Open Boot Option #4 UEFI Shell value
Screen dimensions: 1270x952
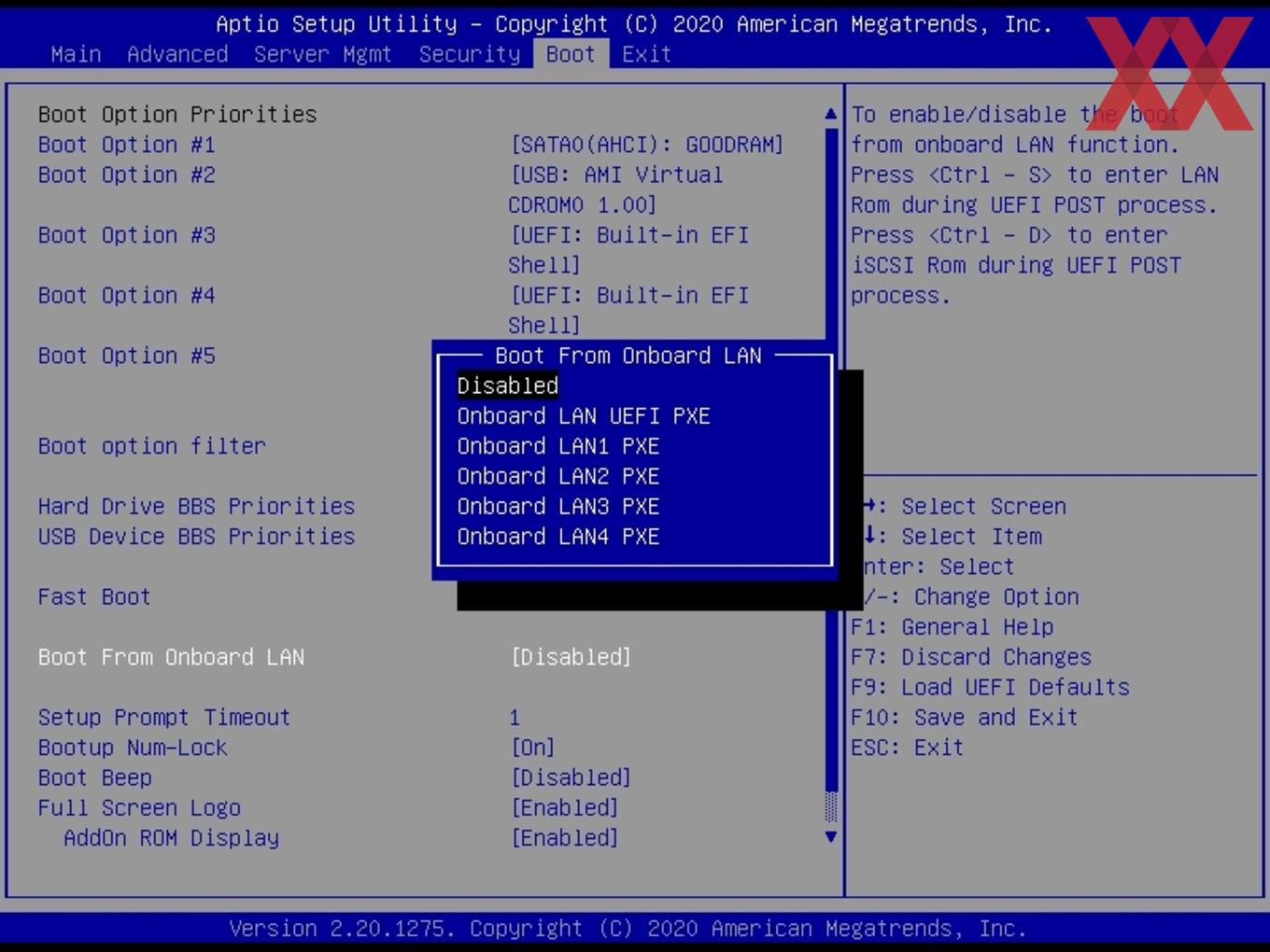pos(629,311)
